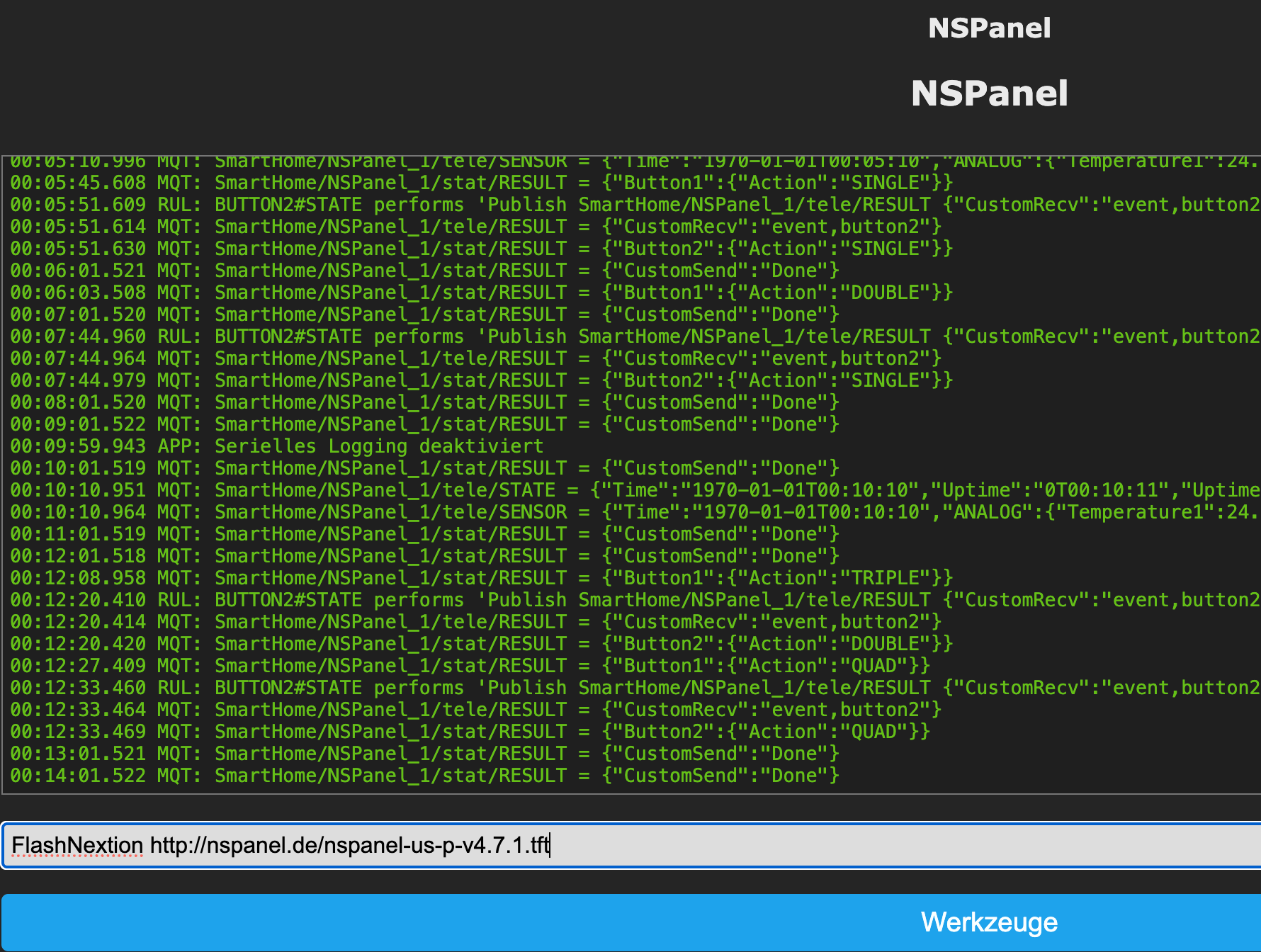The height and width of the screenshot is (952, 1261).
Task: Click log line 00:12:20.420 Button2 DOUBLE
Action: [x=482, y=644]
